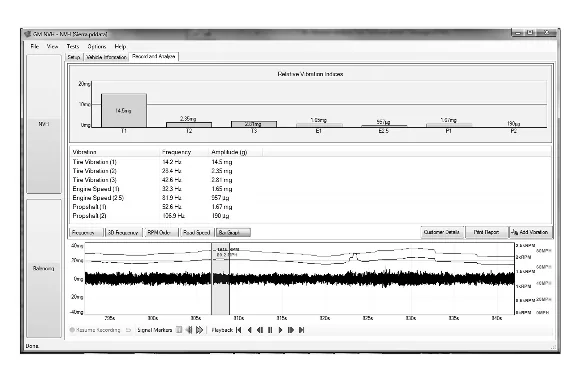
Task: Pause playback
Action: click(270, 330)
